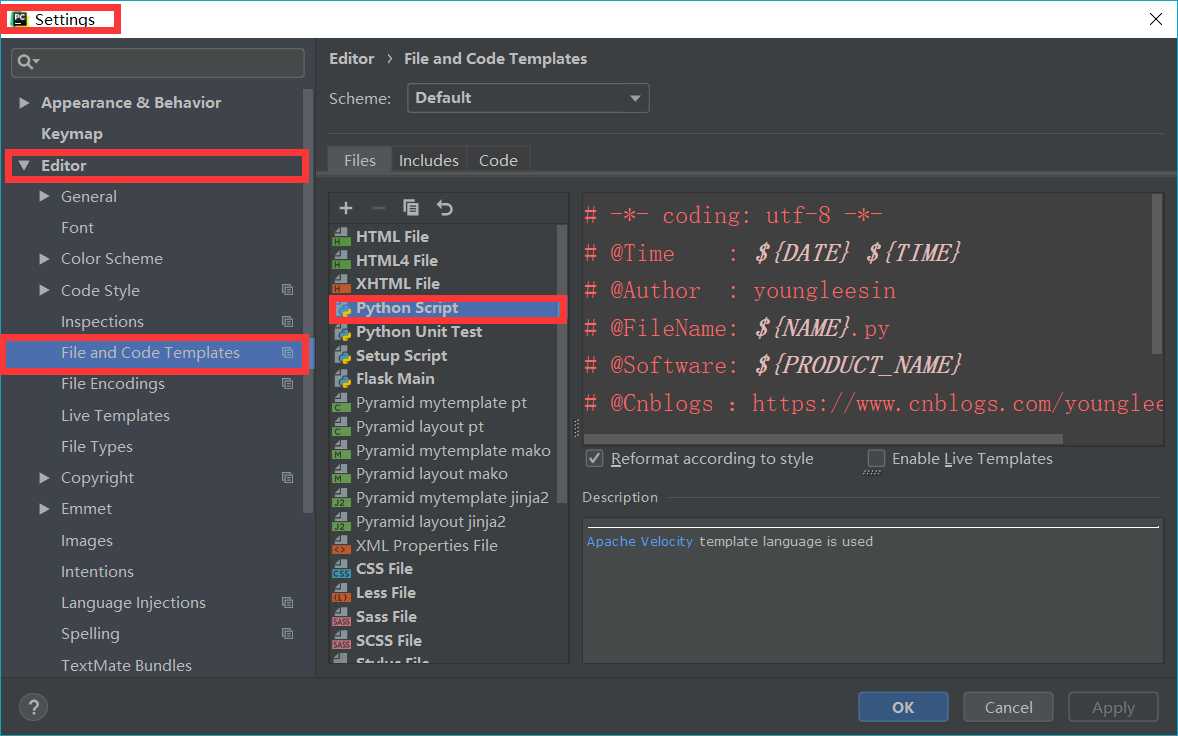1178x736 pixels.
Task: Open the Scheme Default dropdown
Action: pyautogui.click(x=528, y=98)
